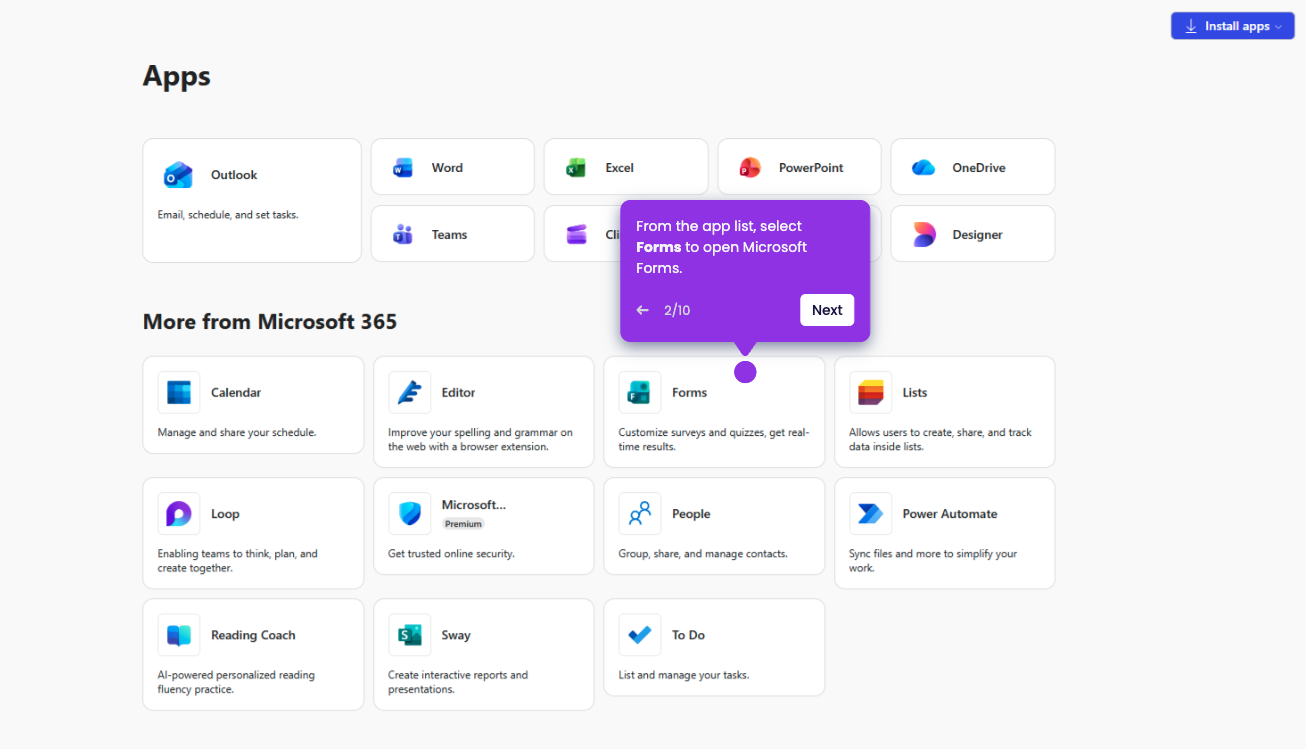Click 'Sync files and more' description
This screenshot has height=749, width=1306.
pyautogui.click(x=933, y=561)
